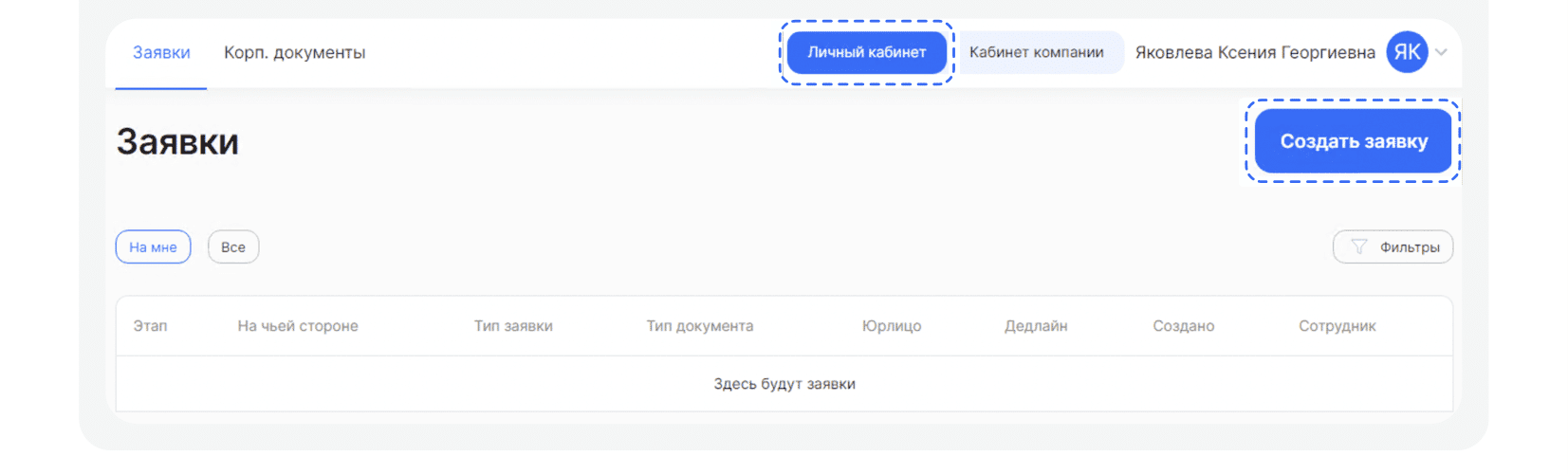Sort by the Тип заявки column
Screen dimensions: 1568x474
pyautogui.click(x=513, y=326)
